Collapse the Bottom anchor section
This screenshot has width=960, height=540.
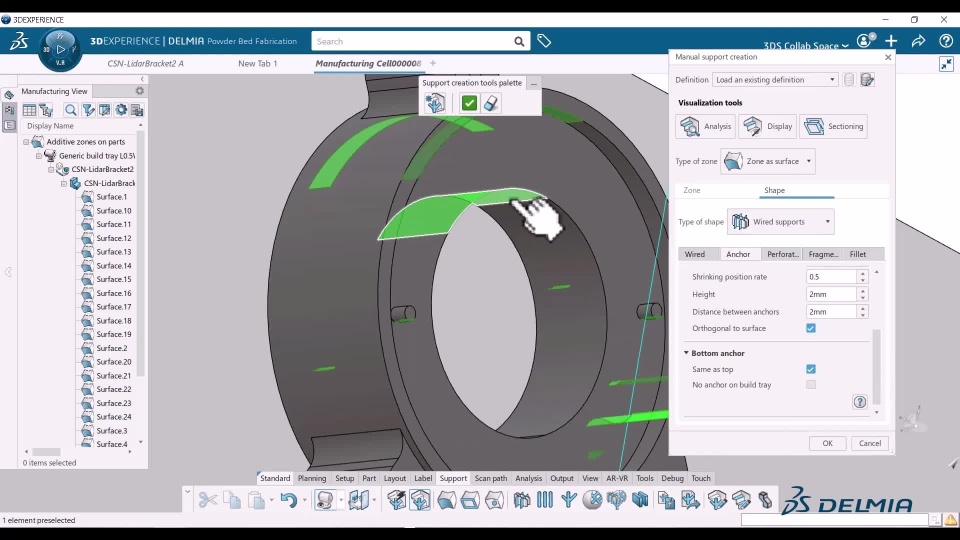click(x=686, y=353)
